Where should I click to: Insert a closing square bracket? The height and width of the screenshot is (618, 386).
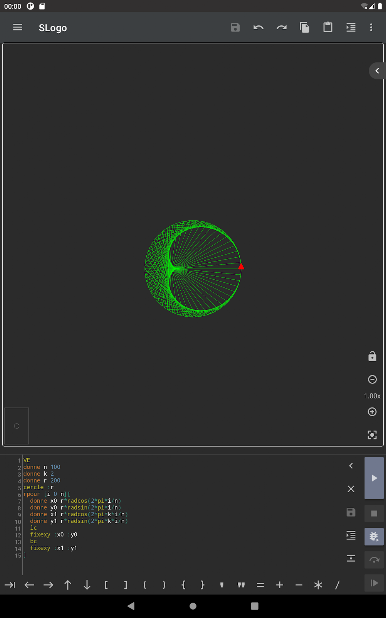point(125,585)
